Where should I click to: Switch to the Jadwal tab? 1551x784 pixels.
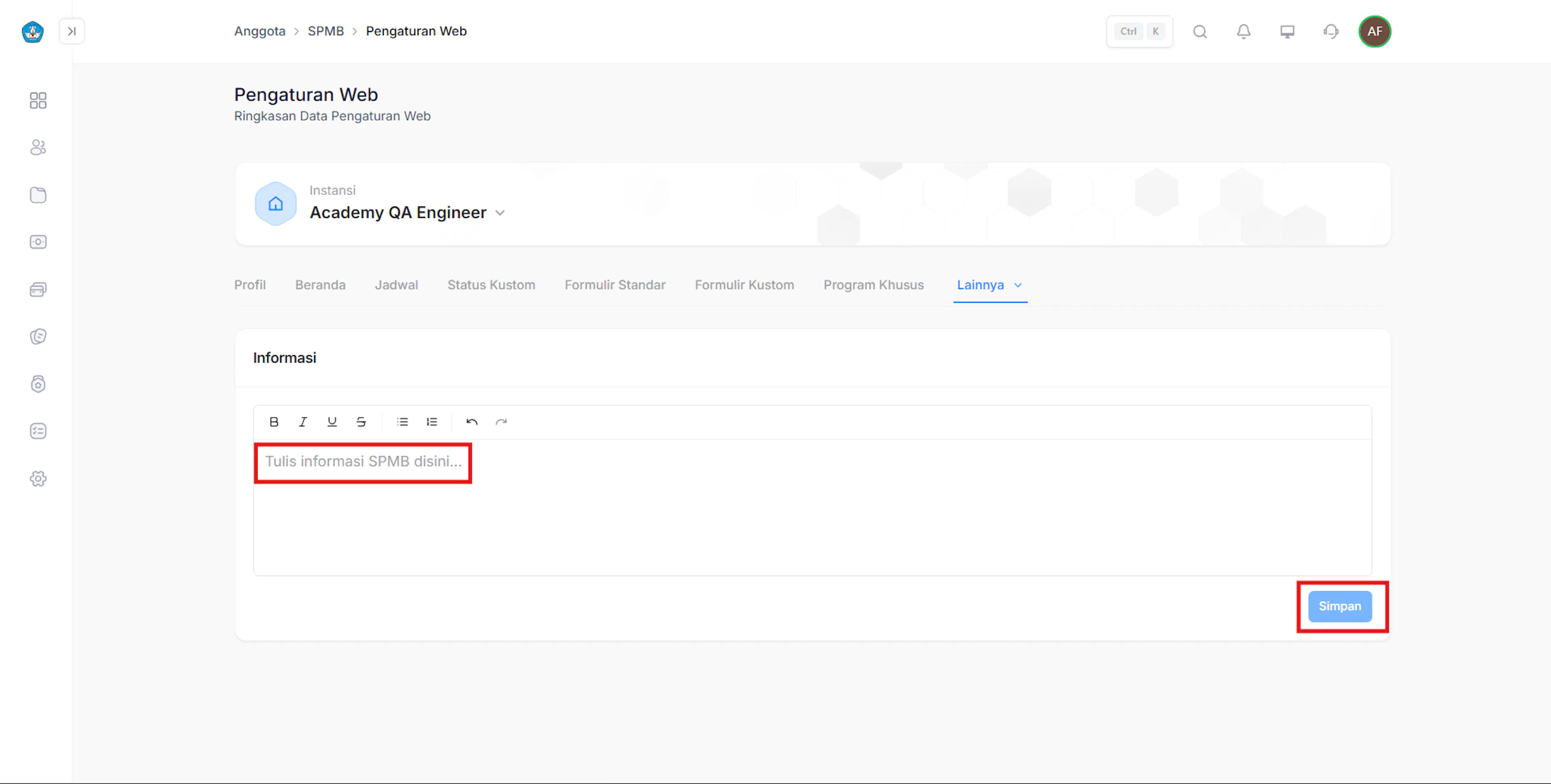click(x=396, y=285)
